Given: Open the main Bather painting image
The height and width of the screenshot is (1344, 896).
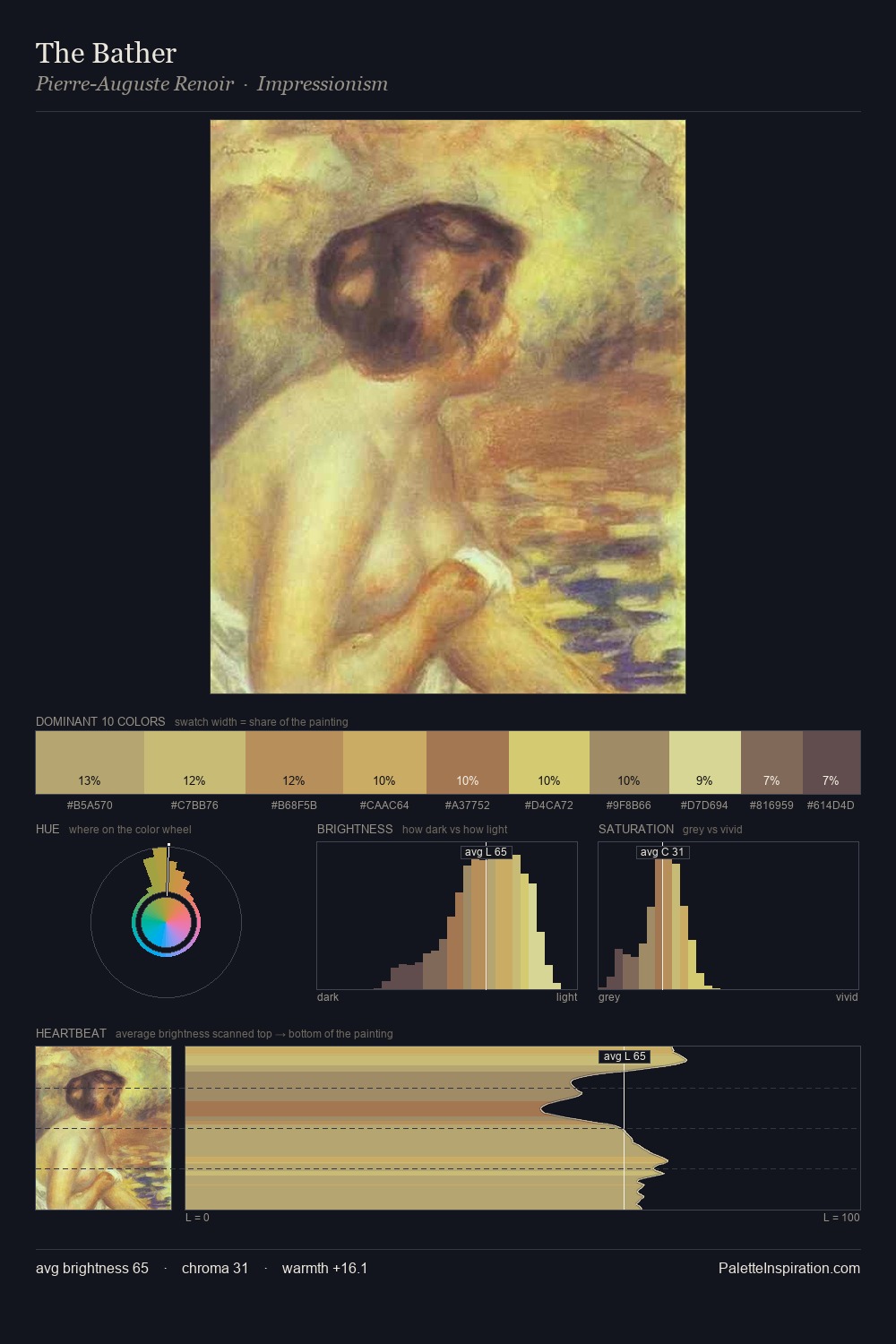Looking at the screenshot, I should tap(448, 407).
